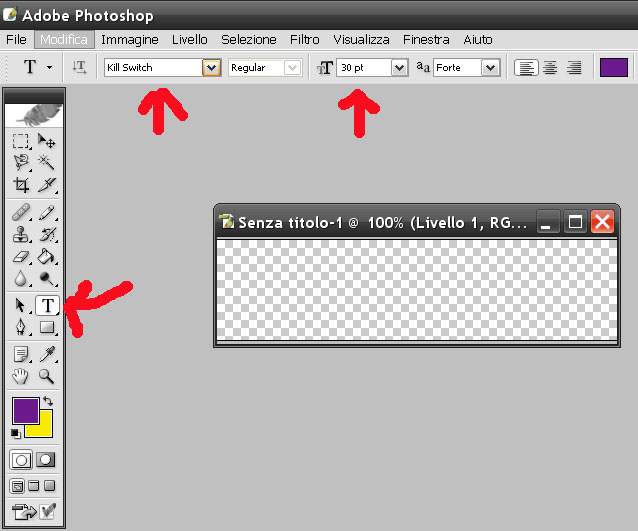This screenshot has width=638, height=531.
Task: Open the Finestra menu
Action: (426, 39)
